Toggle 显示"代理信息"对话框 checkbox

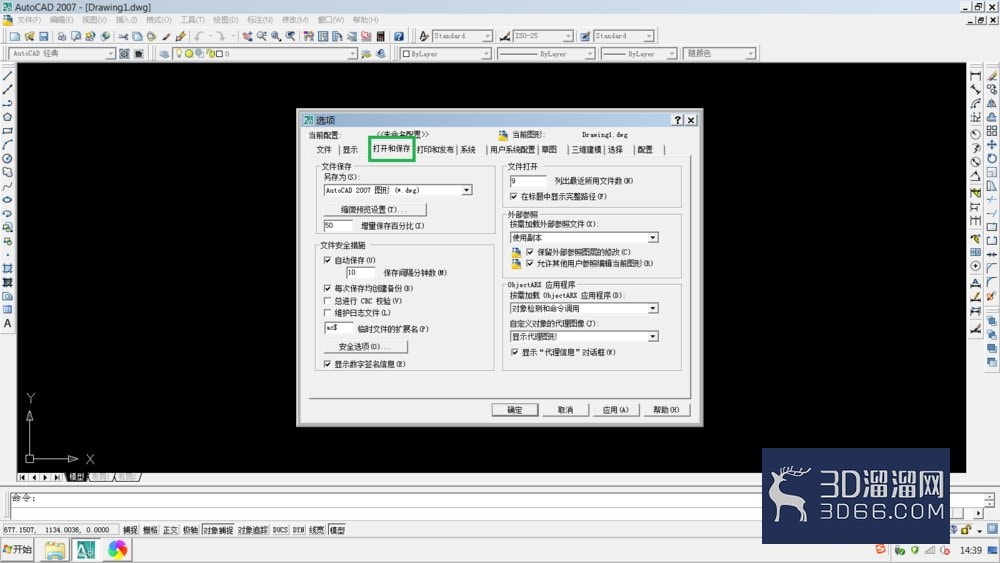click(514, 352)
